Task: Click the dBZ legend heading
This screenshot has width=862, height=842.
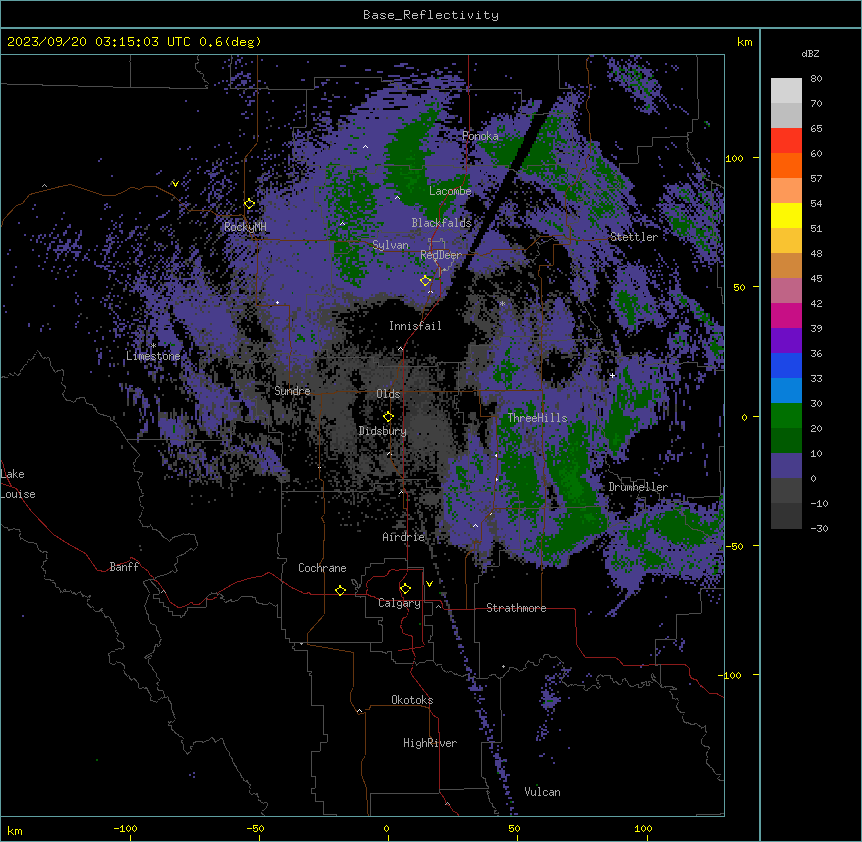Action: 810,54
